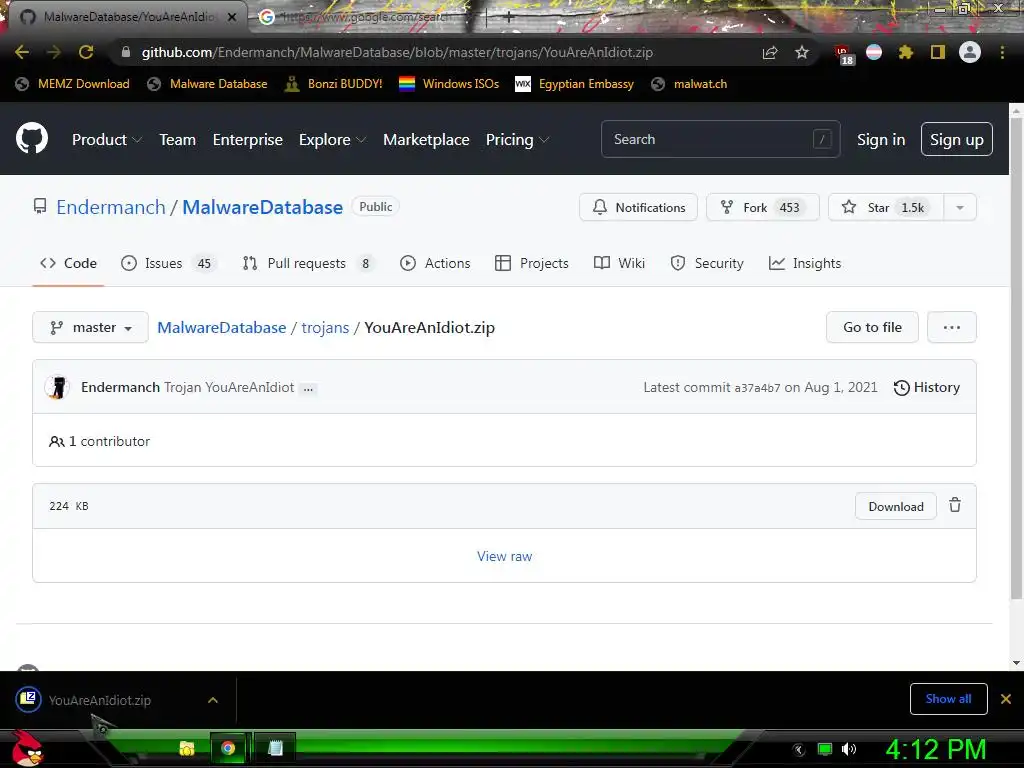The width and height of the screenshot is (1024, 768).
Task: Open the Bonzi BUDDY! bookmark
Action: pyautogui.click(x=333, y=84)
